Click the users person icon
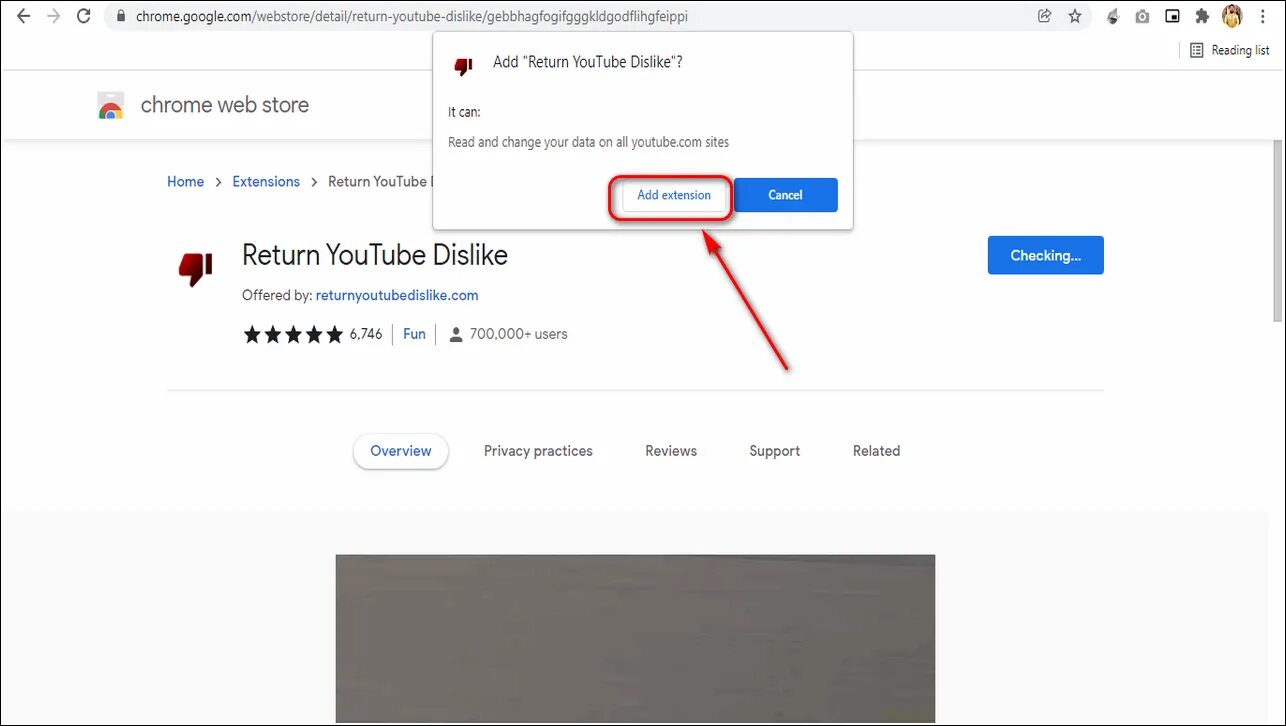Image resolution: width=1286 pixels, height=726 pixels. coord(456,334)
